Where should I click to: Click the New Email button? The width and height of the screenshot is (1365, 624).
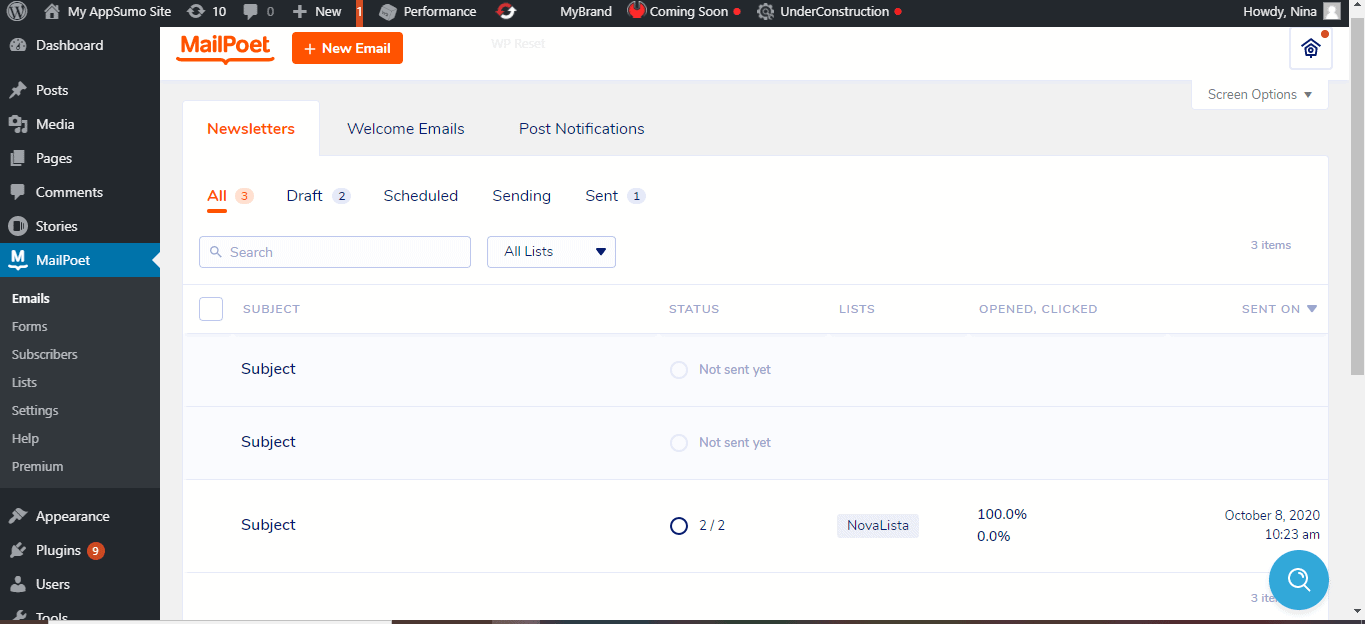347,48
